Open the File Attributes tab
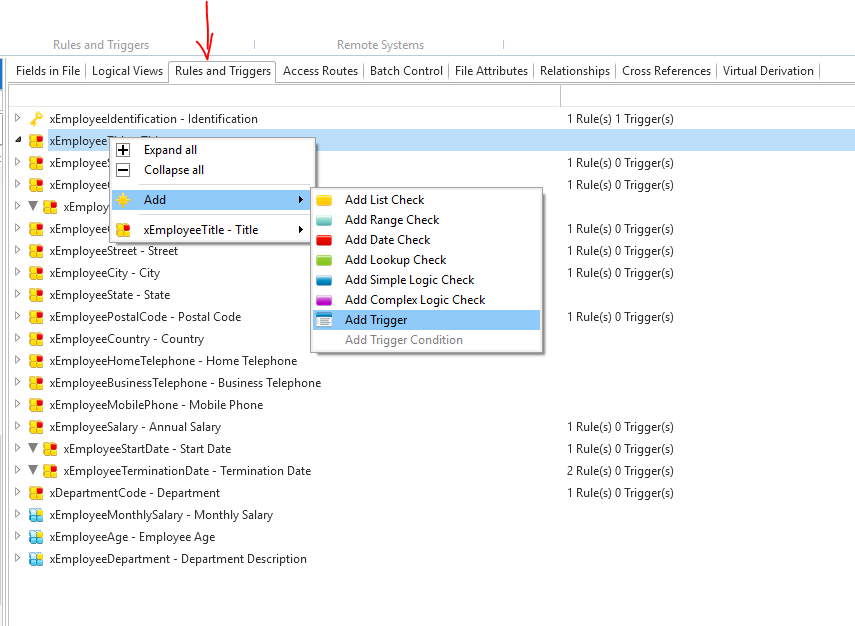This screenshot has height=626, width=855. [x=491, y=71]
